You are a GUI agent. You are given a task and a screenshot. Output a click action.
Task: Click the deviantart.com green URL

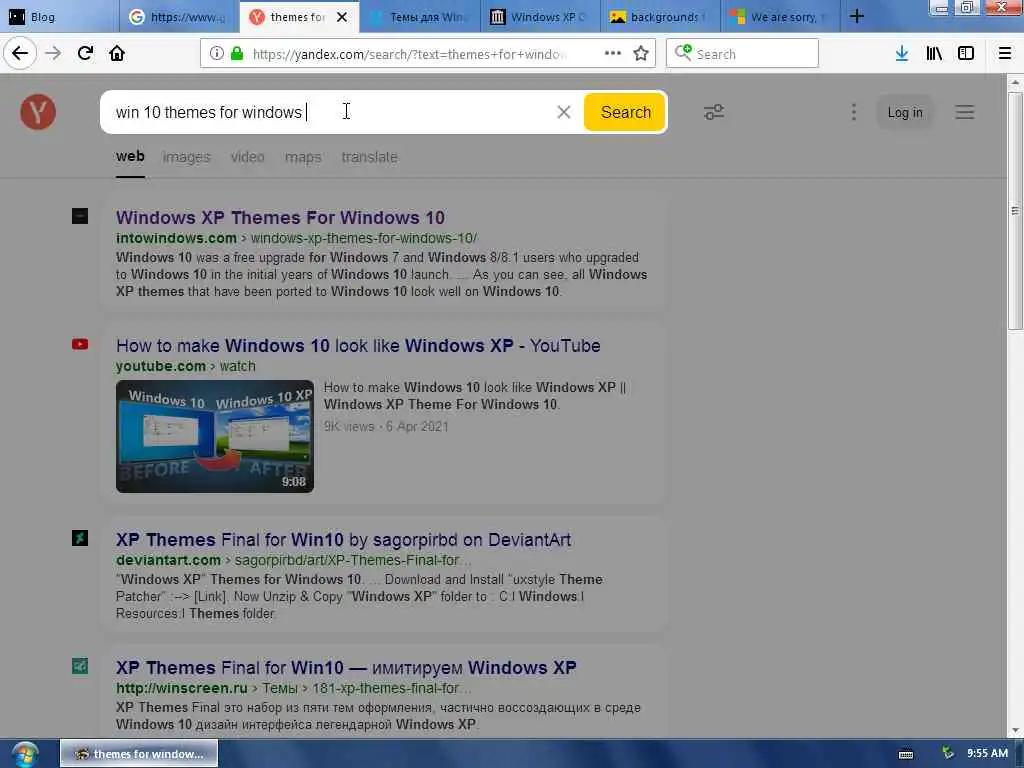pos(293,560)
